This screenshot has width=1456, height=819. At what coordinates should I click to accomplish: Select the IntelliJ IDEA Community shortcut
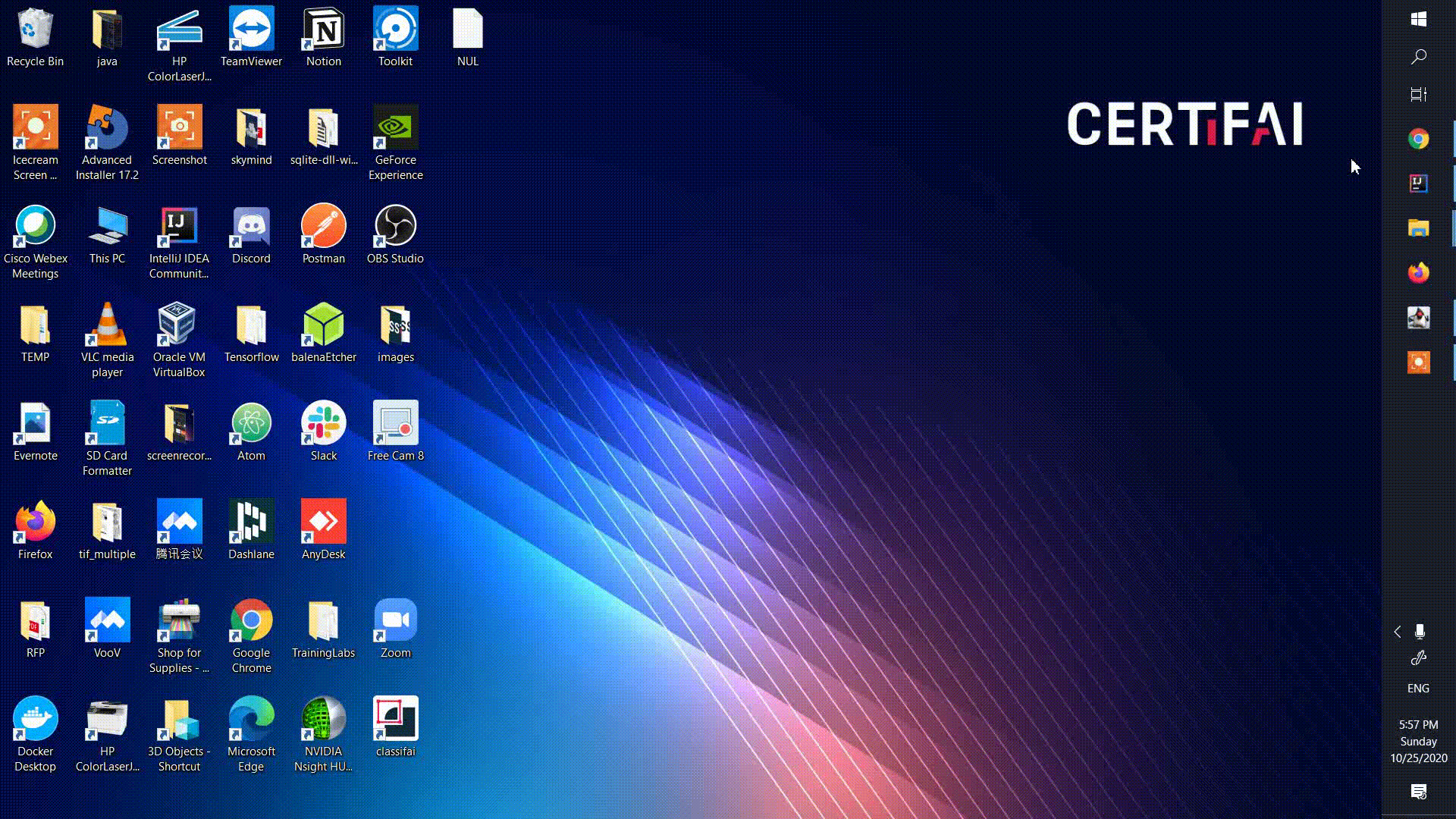179,227
